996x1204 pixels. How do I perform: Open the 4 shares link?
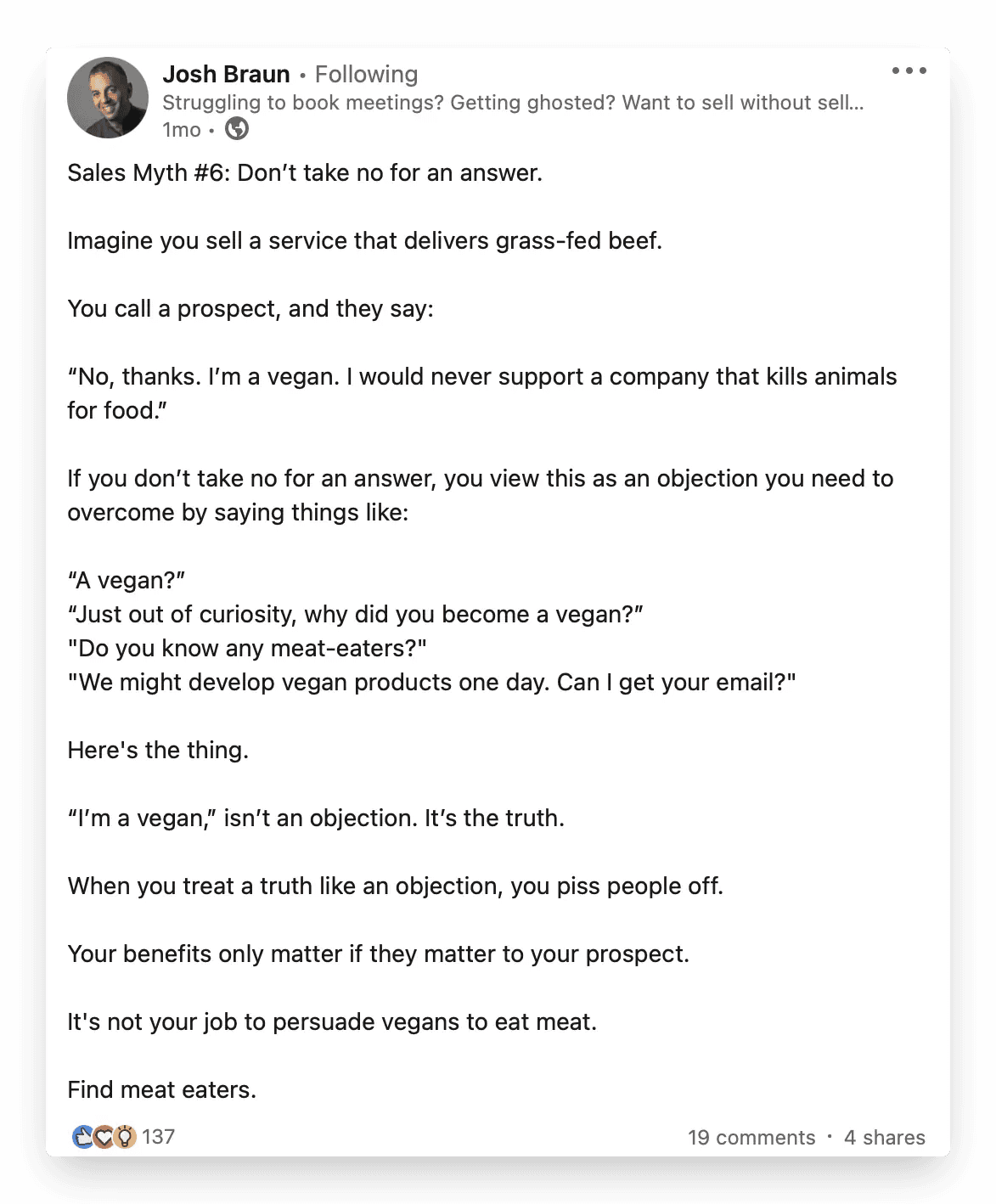point(885,1138)
